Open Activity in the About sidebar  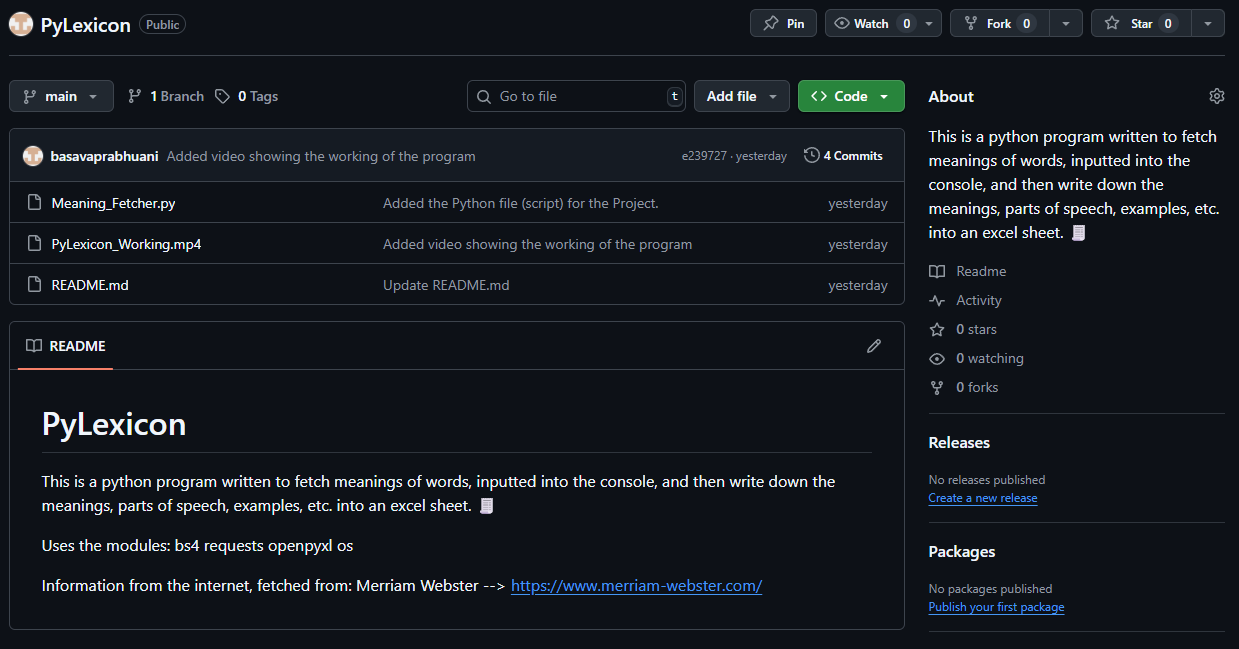coord(978,300)
